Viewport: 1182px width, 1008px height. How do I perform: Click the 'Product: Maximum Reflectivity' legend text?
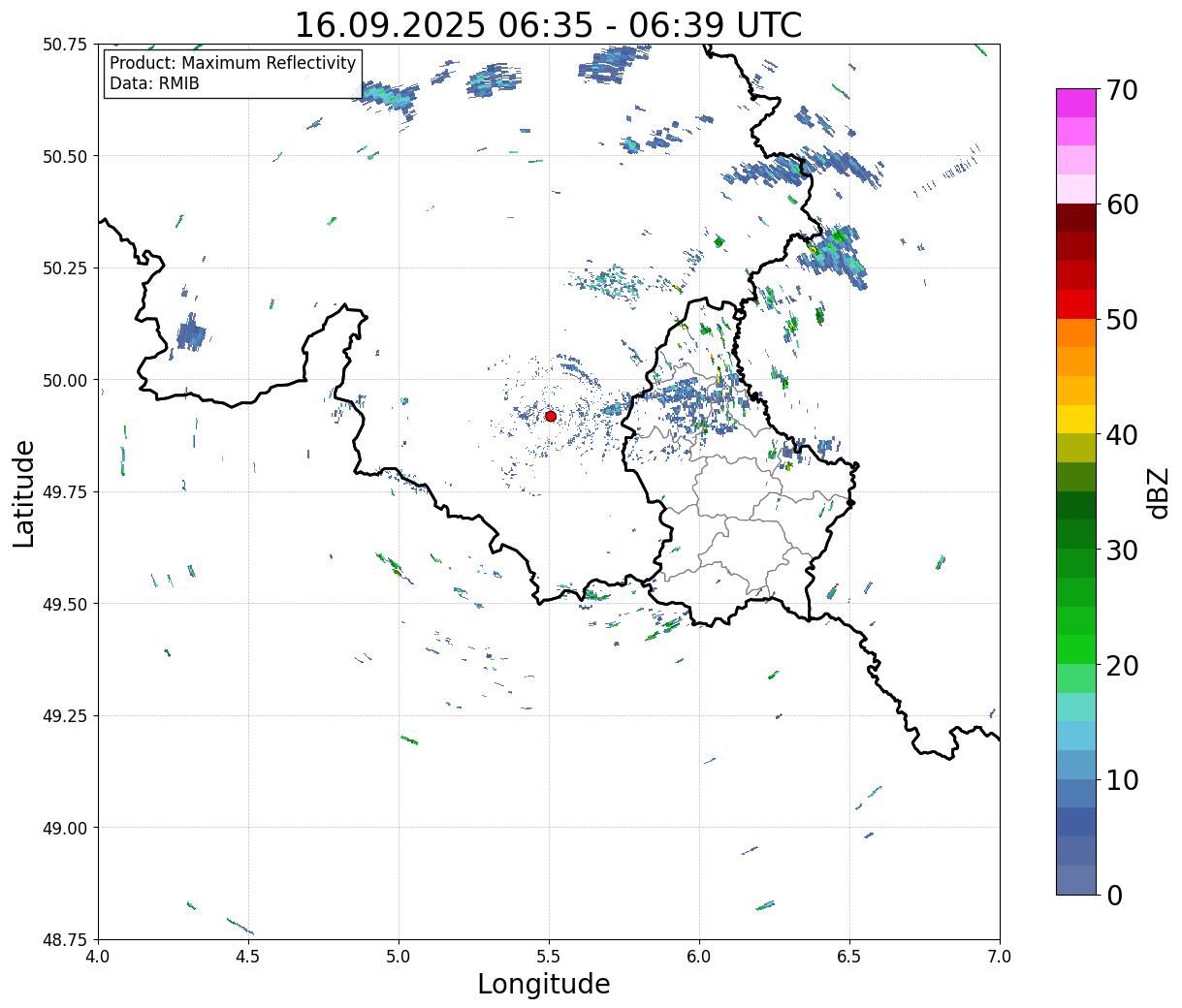pyautogui.click(x=233, y=63)
